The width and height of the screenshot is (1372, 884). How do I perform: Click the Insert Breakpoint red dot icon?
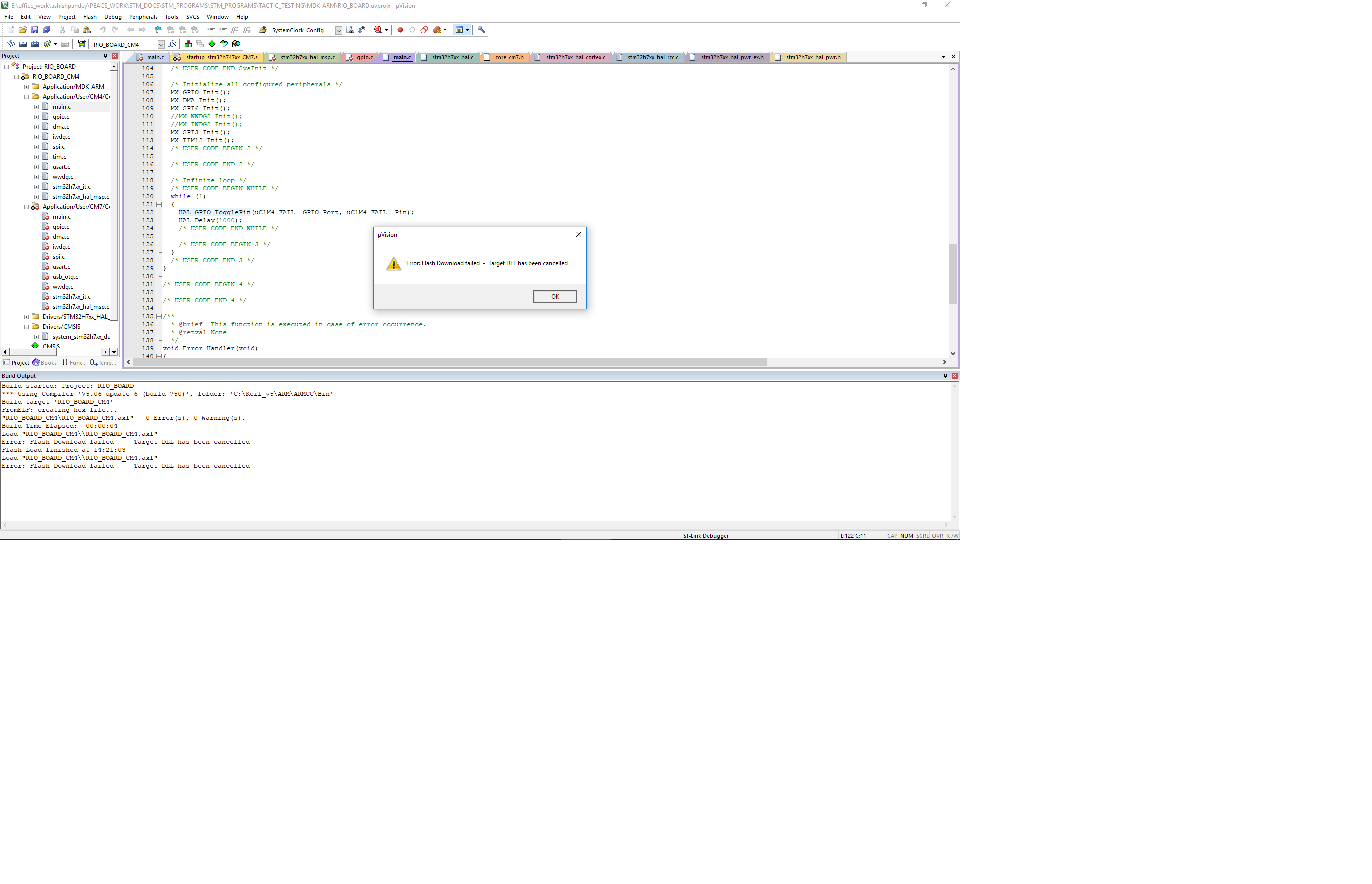pyautogui.click(x=400, y=30)
